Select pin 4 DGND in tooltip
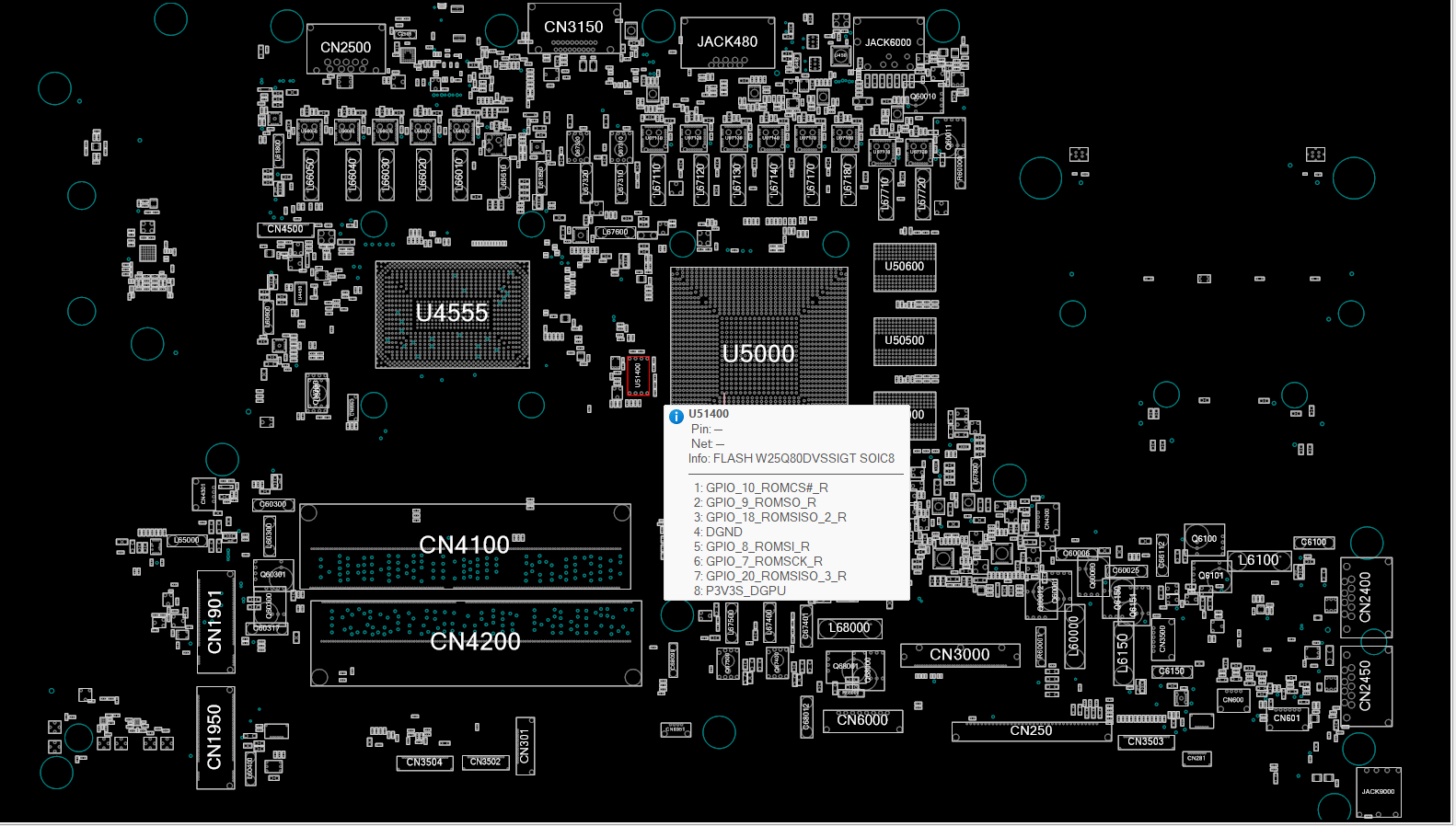Image resolution: width=1456 pixels, height=826 pixels. [718, 533]
